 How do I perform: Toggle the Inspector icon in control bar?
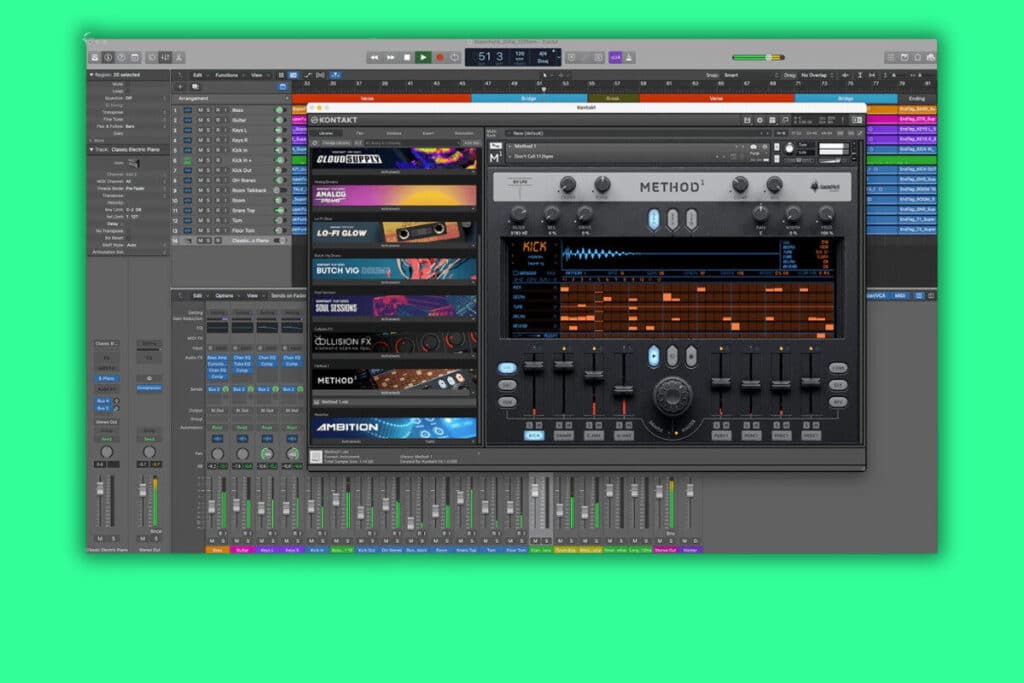pos(108,57)
